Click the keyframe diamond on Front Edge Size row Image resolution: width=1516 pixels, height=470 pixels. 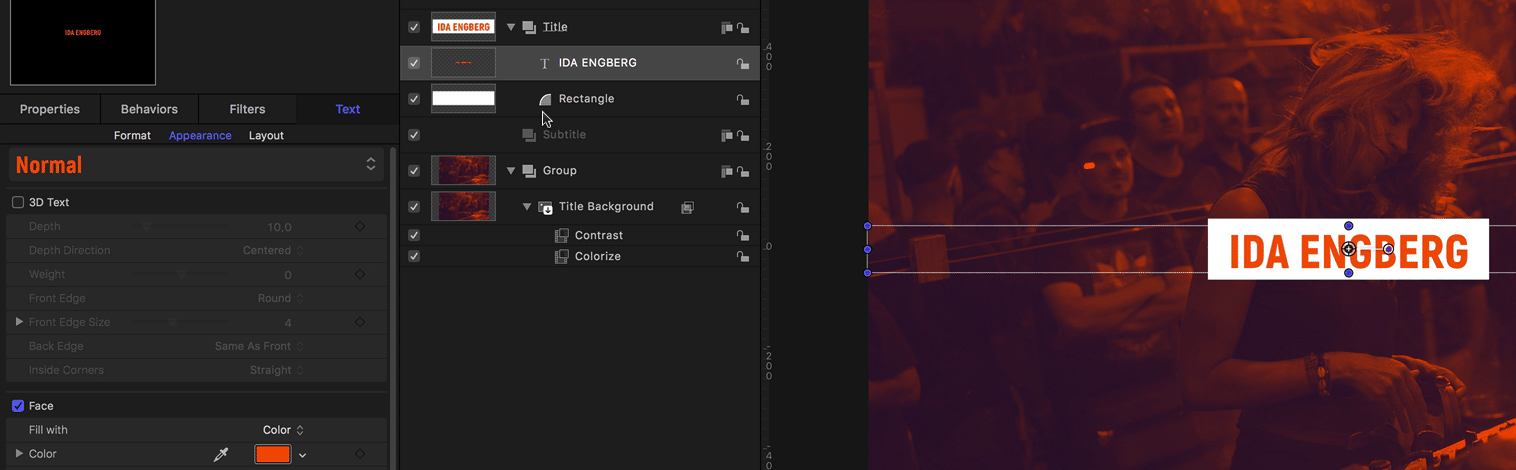pos(360,322)
